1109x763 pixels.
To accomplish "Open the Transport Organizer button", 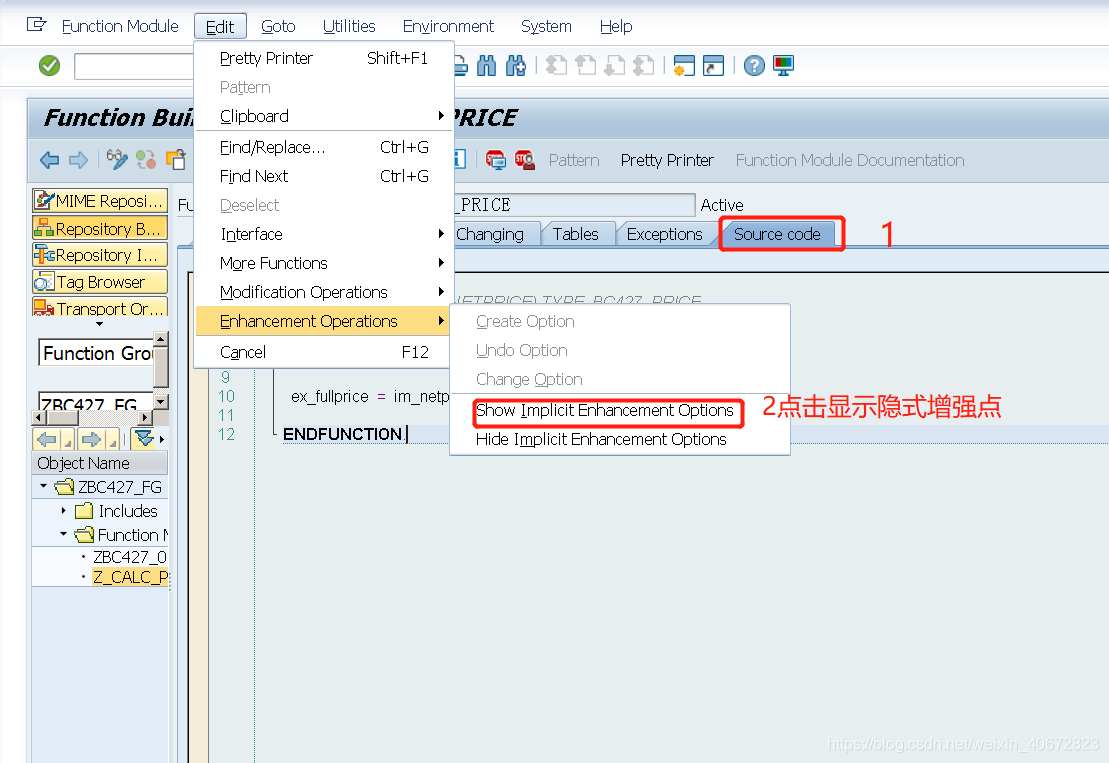I will click(100, 308).
